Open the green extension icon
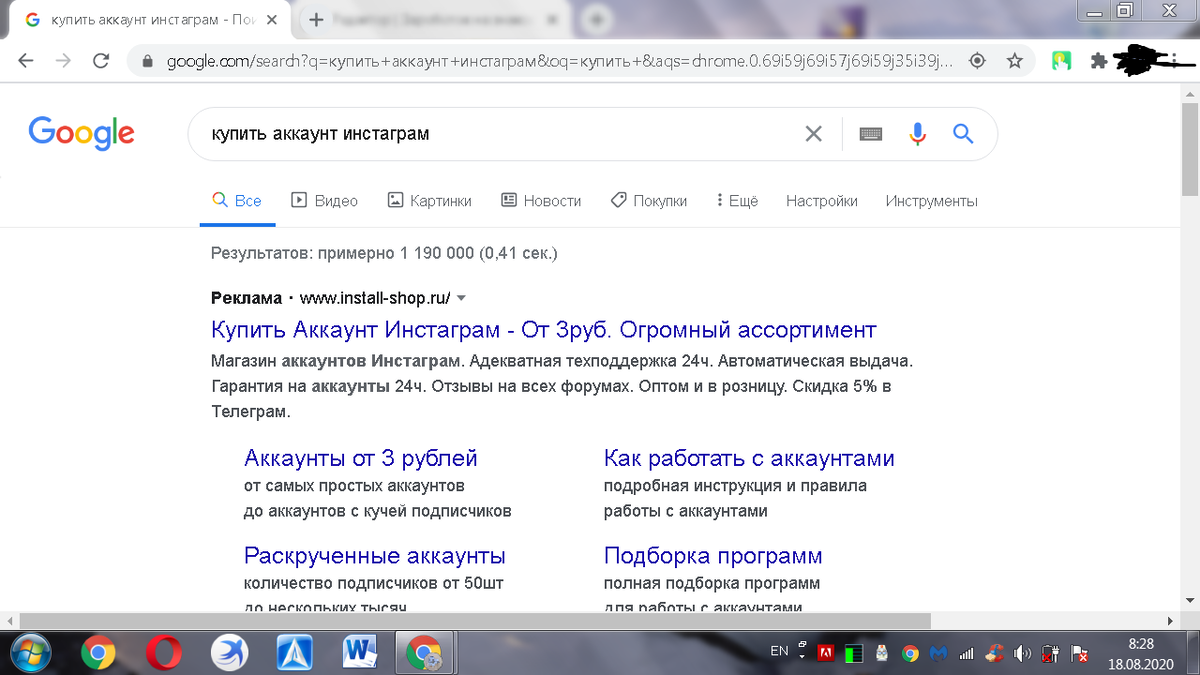The width and height of the screenshot is (1200, 675). (x=1061, y=61)
